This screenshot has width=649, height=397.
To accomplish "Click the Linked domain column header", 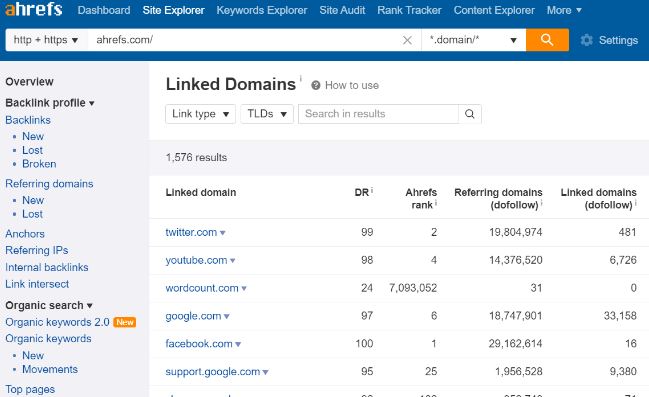I will 201,192.
